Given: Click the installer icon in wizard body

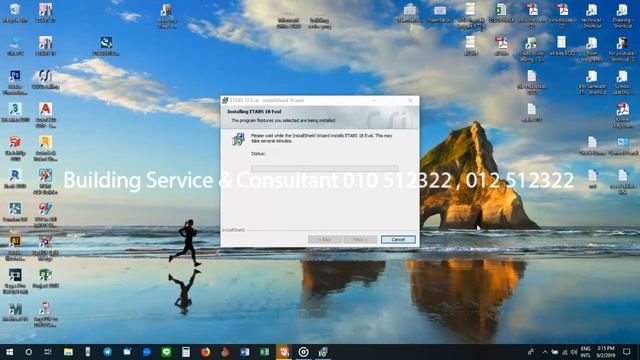Looking at the screenshot, I should tap(238, 139).
